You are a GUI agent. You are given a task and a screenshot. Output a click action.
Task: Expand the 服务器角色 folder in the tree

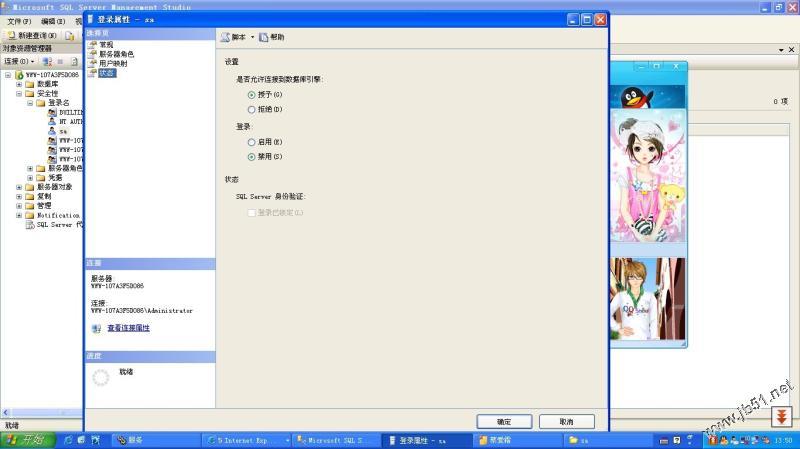30,168
